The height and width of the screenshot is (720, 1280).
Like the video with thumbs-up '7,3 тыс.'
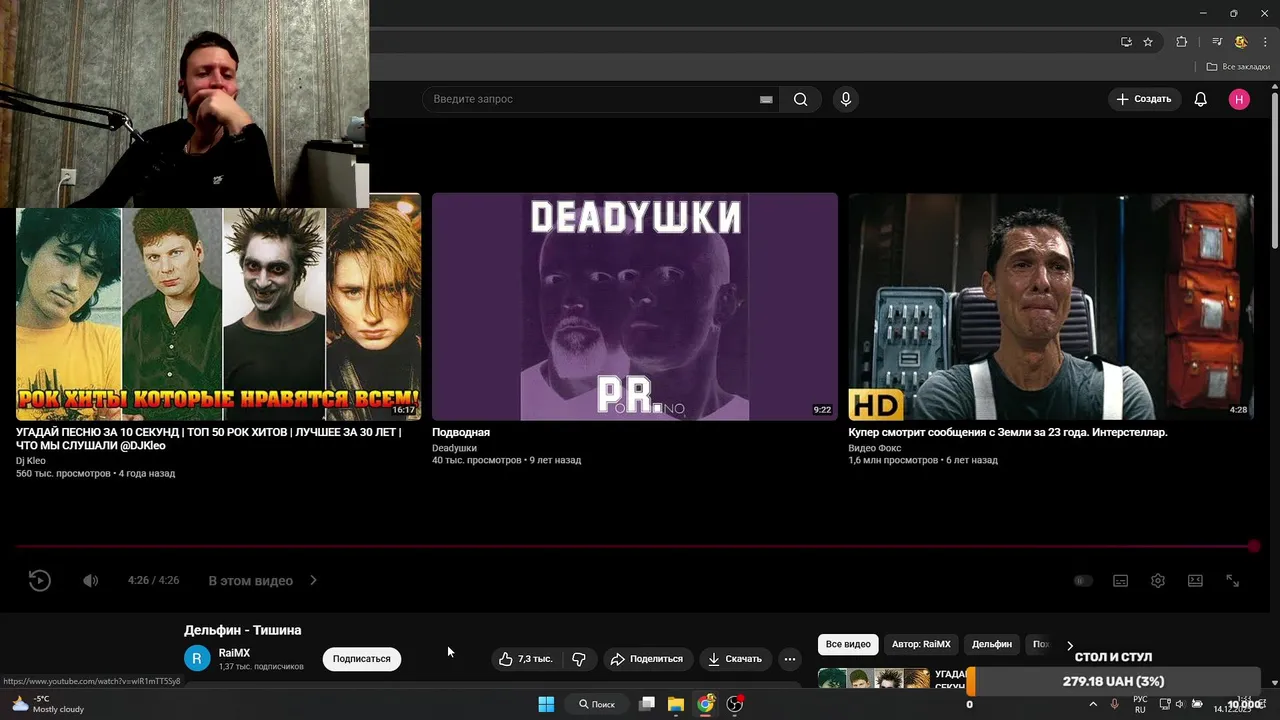(527, 659)
